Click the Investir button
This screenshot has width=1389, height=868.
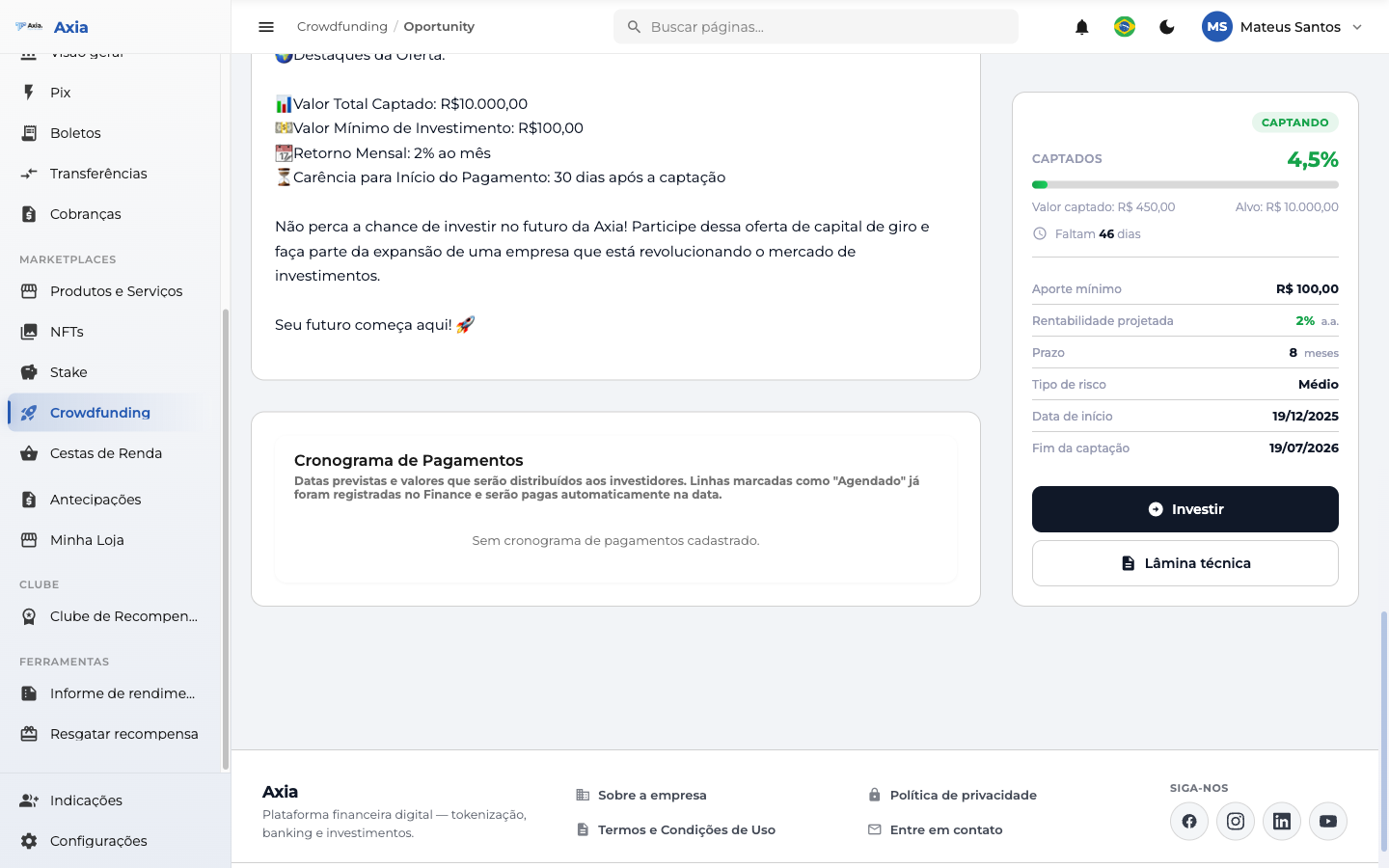pos(1185,509)
